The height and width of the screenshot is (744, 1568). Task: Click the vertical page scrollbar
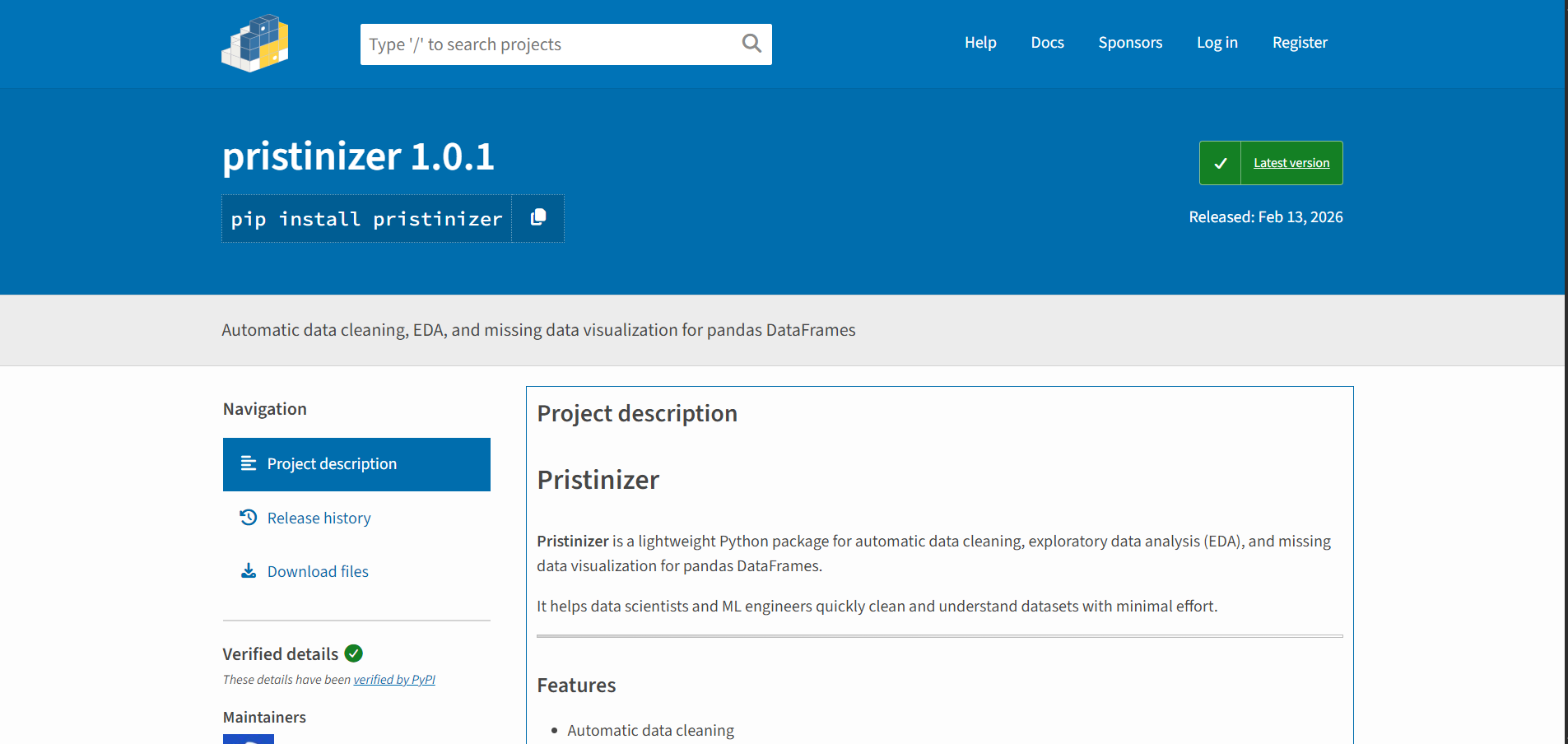pos(1566,372)
